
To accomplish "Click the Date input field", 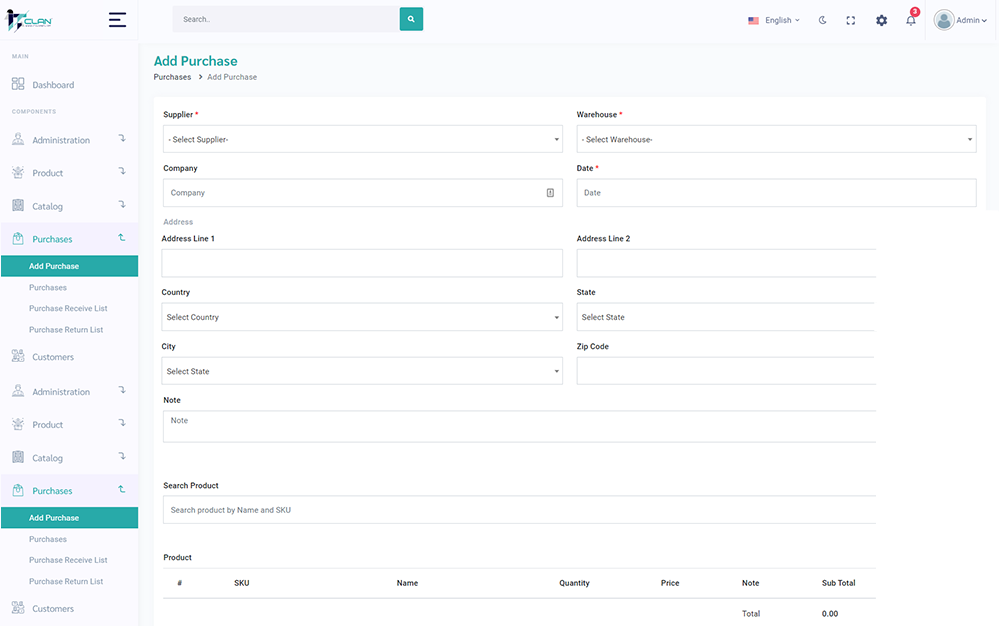I will click(x=776, y=193).
